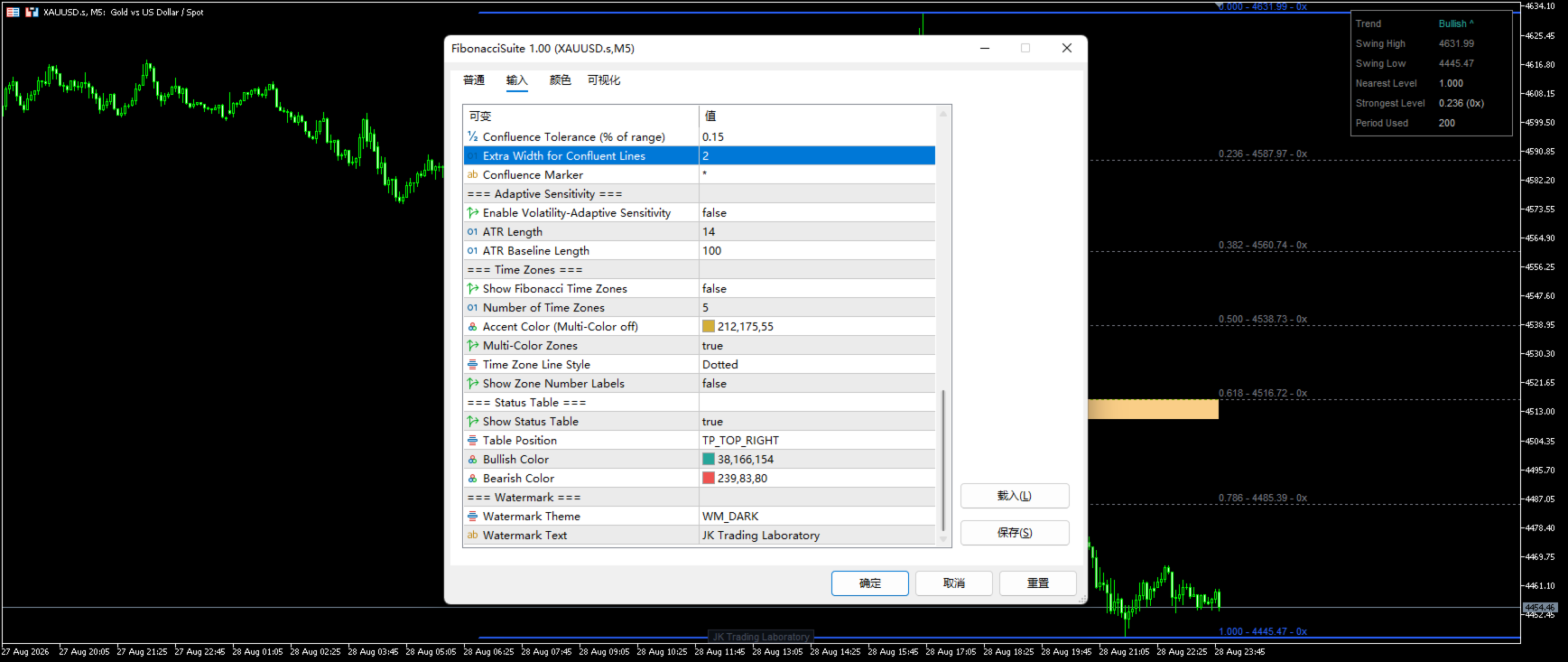1568x662 pixels.
Task: Click the Bullish trend value in status table
Action: (x=1455, y=23)
